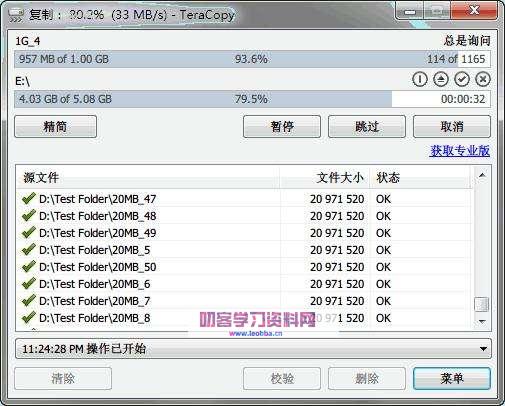Click the disabled 删除 button
Image resolution: width=505 pixels, height=406 pixels.
pyautogui.click(x=367, y=379)
